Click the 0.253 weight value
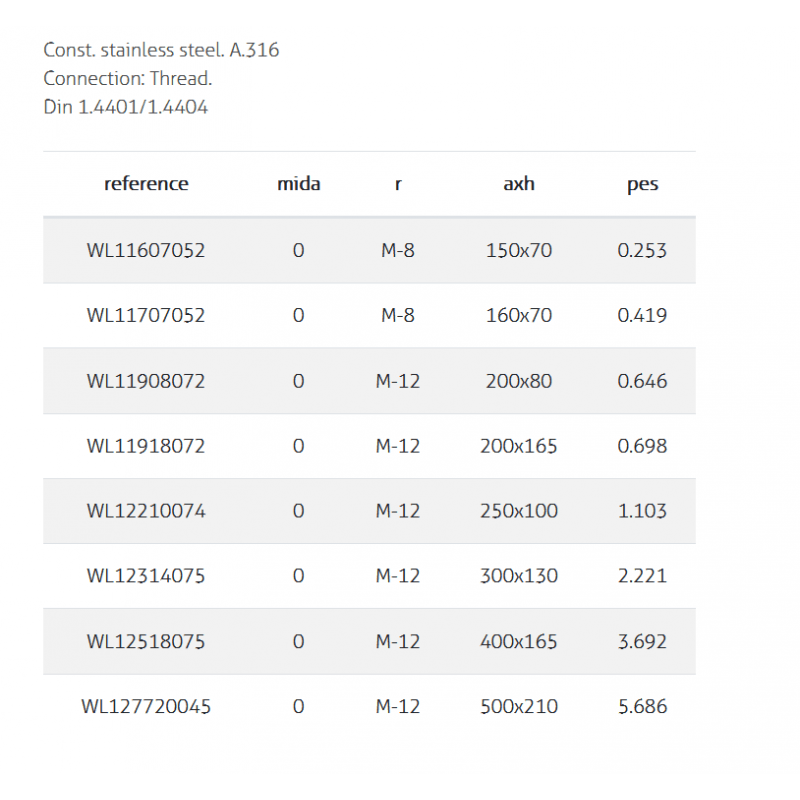 642,250
